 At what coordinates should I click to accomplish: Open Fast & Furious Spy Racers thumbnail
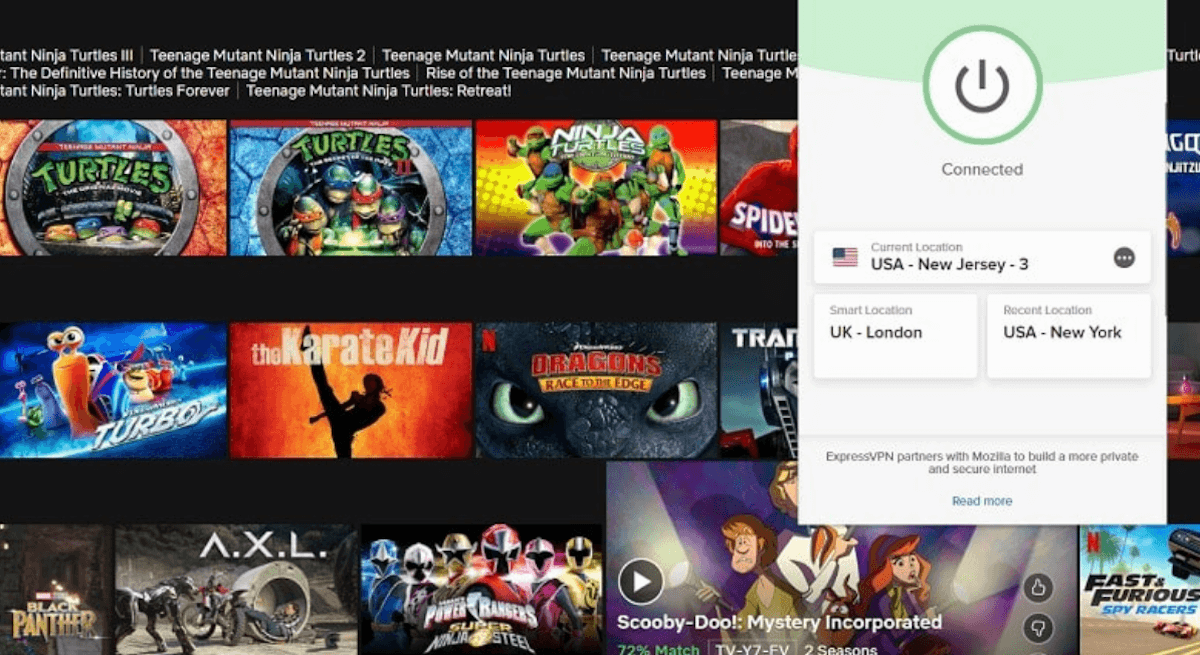[1139, 590]
